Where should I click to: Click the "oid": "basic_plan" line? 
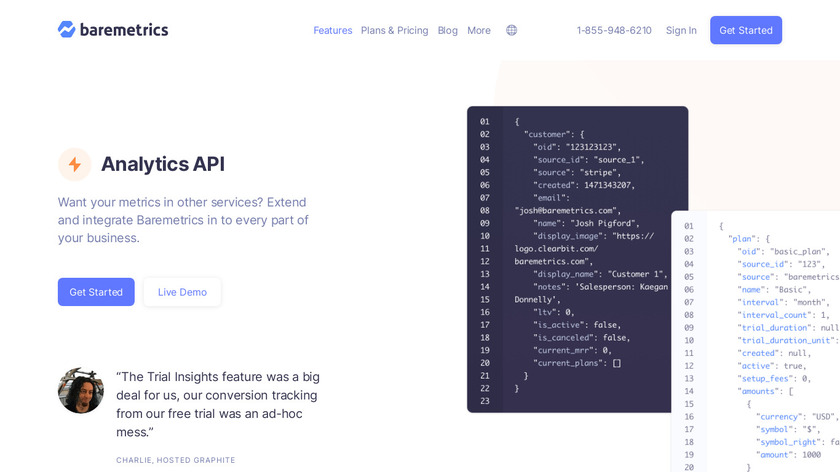click(785, 252)
